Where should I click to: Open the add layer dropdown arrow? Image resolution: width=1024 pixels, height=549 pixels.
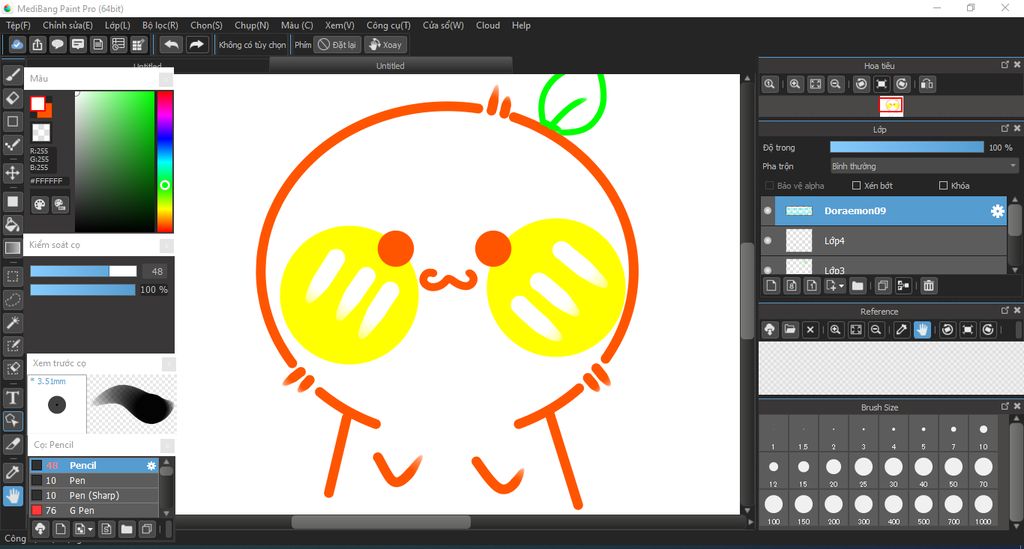841,286
